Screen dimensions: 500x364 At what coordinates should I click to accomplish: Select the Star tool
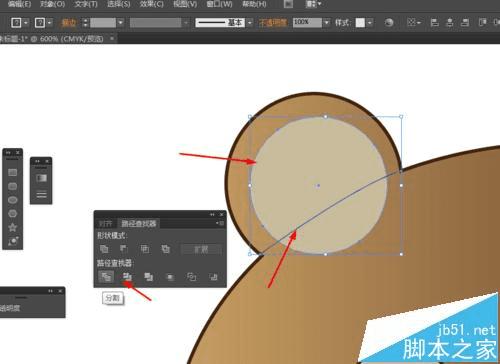click(x=12, y=227)
